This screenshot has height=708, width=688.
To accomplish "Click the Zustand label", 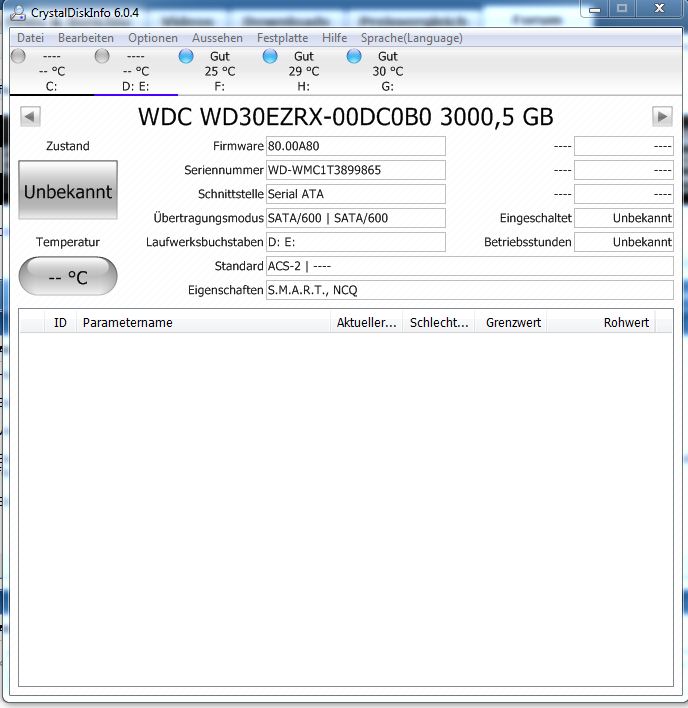I will (x=68, y=146).
